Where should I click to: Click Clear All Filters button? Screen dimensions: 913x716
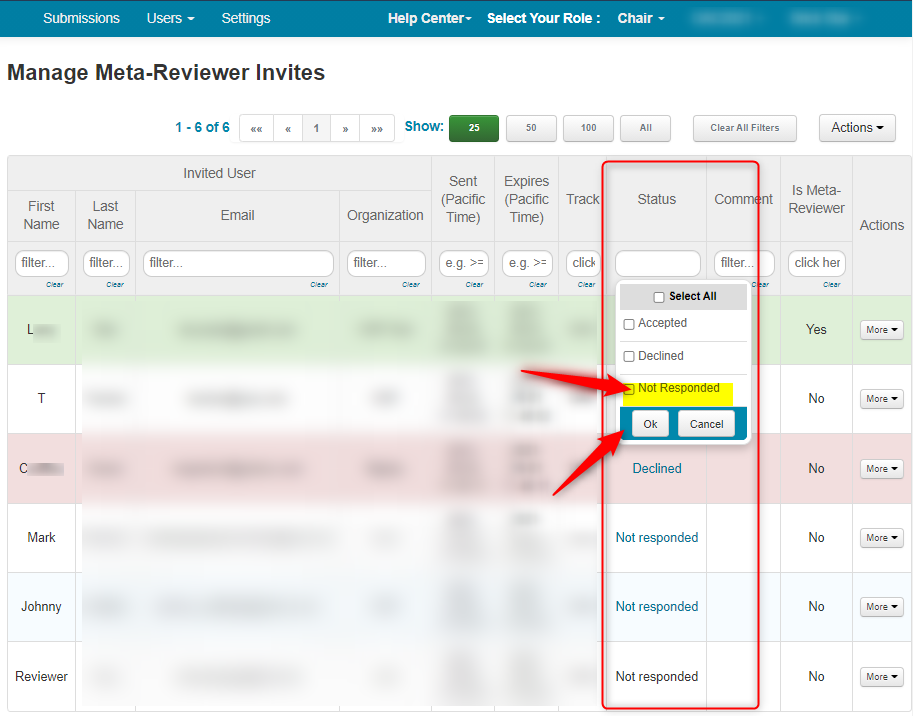(x=745, y=128)
